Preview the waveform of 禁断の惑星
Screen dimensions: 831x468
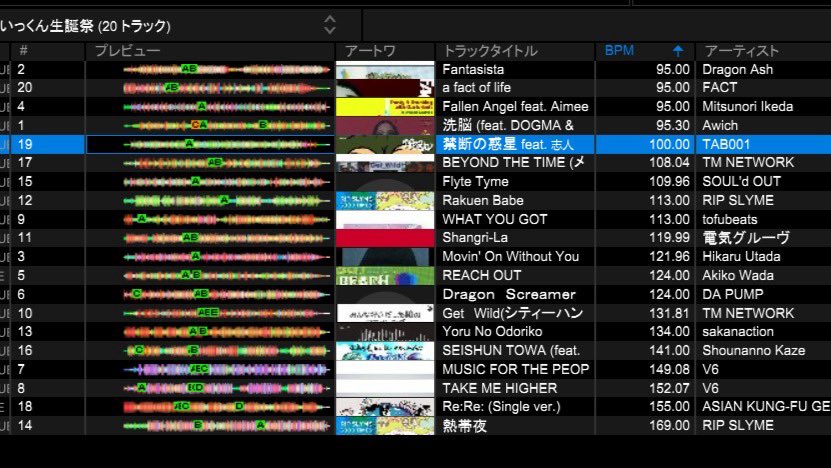click(x=227, y=144)
